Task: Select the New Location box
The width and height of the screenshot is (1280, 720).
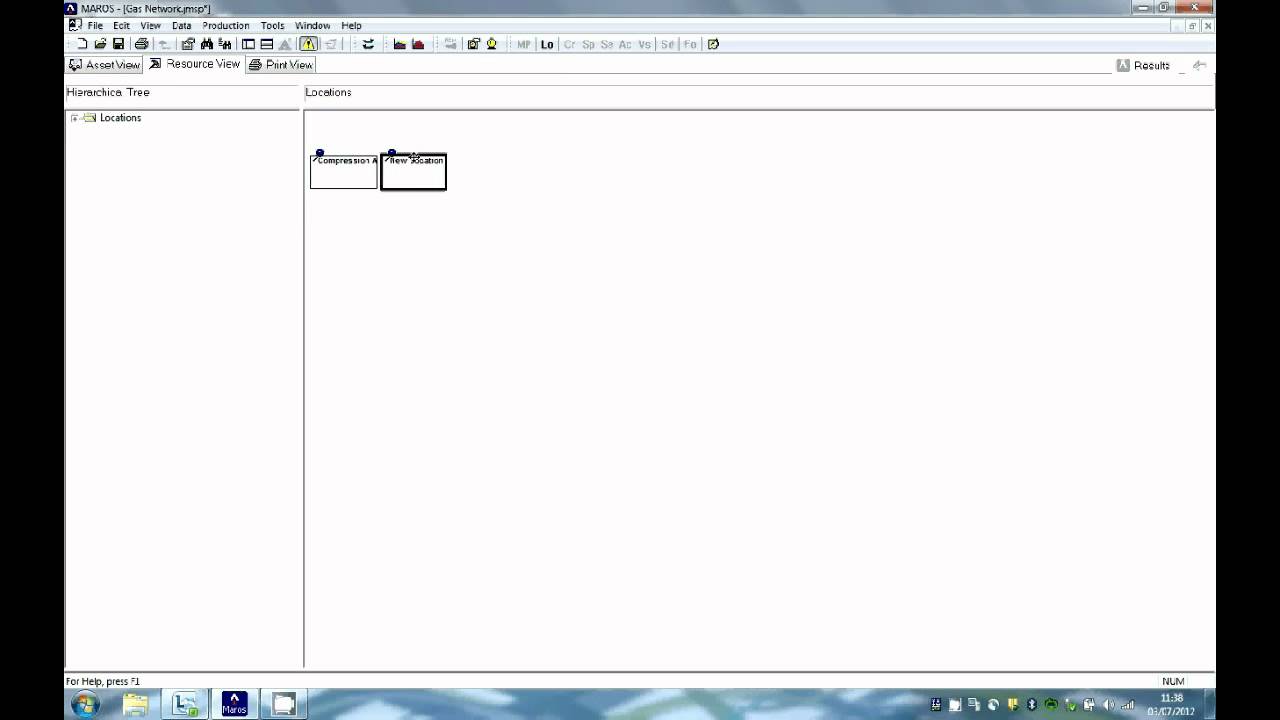Action: point(414,172)
